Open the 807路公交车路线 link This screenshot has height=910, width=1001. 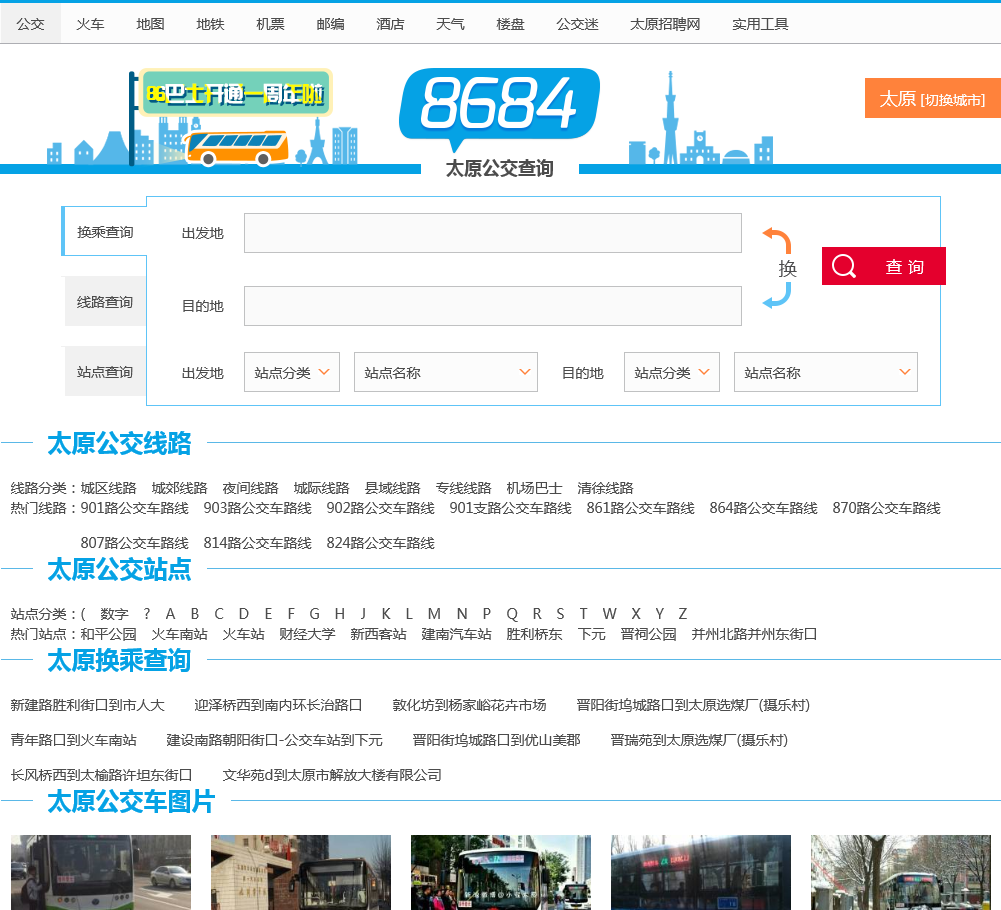[x=135, y=543]
